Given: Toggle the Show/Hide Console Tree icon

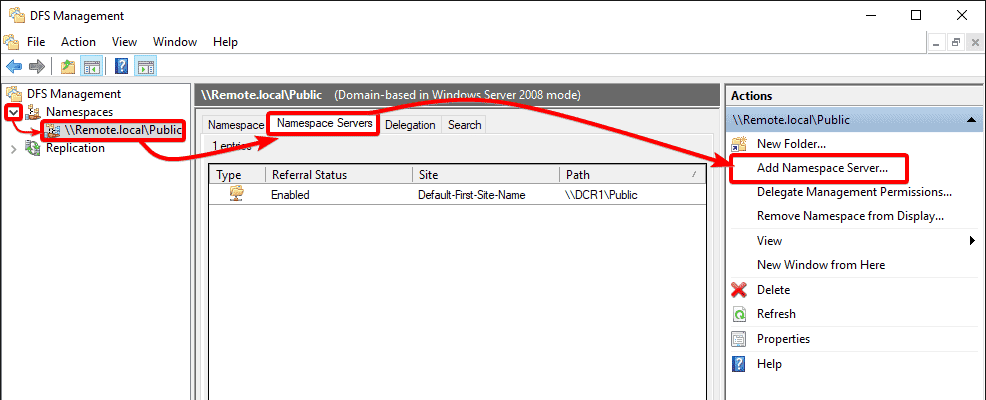Looking at the screenshot, I should tap(91, 66).
